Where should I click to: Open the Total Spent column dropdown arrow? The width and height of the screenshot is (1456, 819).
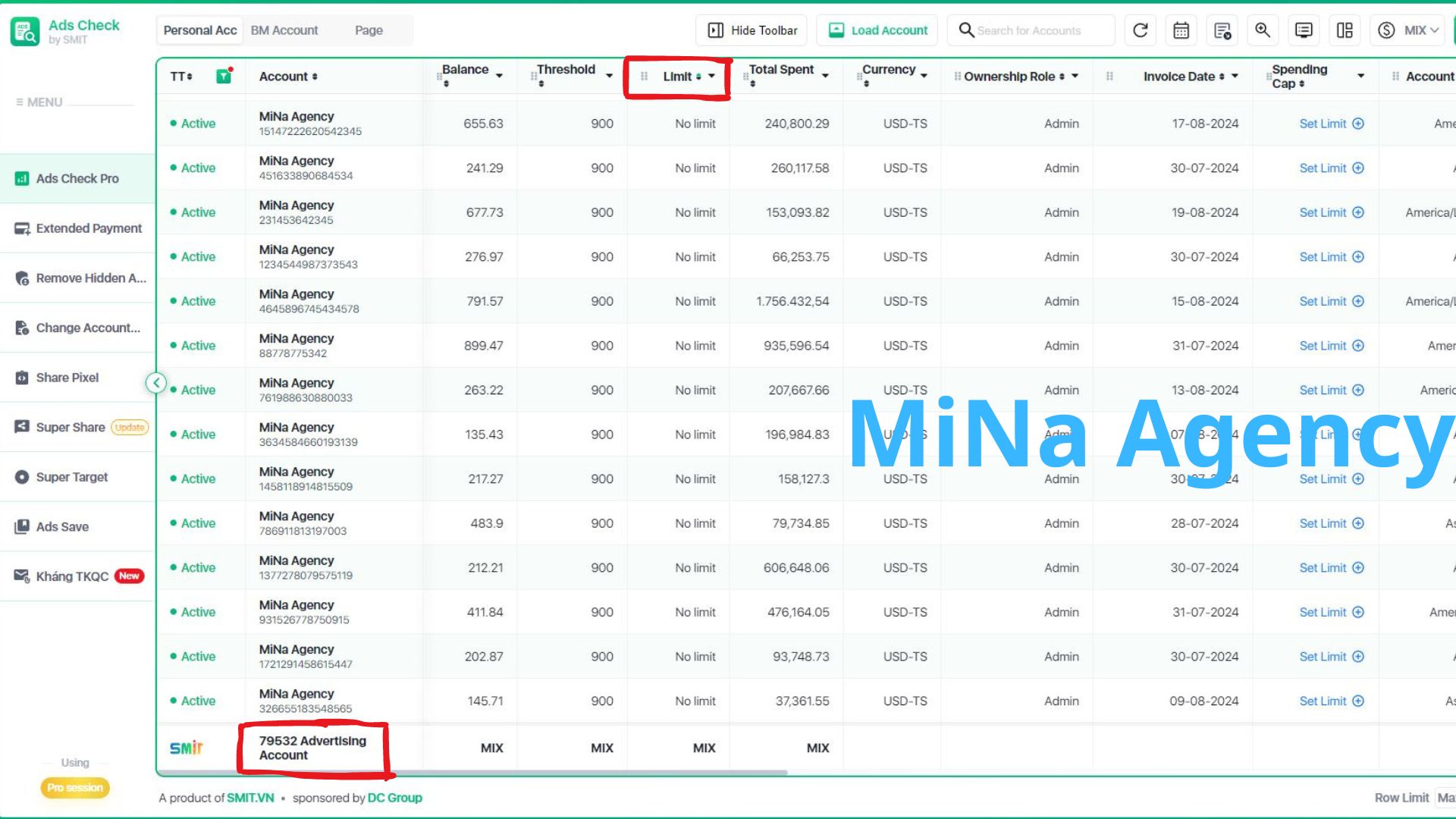825,76
